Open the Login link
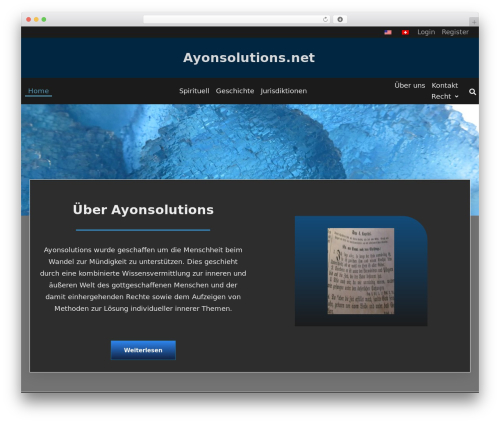This screenshot has width=500, height=423. [x=426, y=32]
